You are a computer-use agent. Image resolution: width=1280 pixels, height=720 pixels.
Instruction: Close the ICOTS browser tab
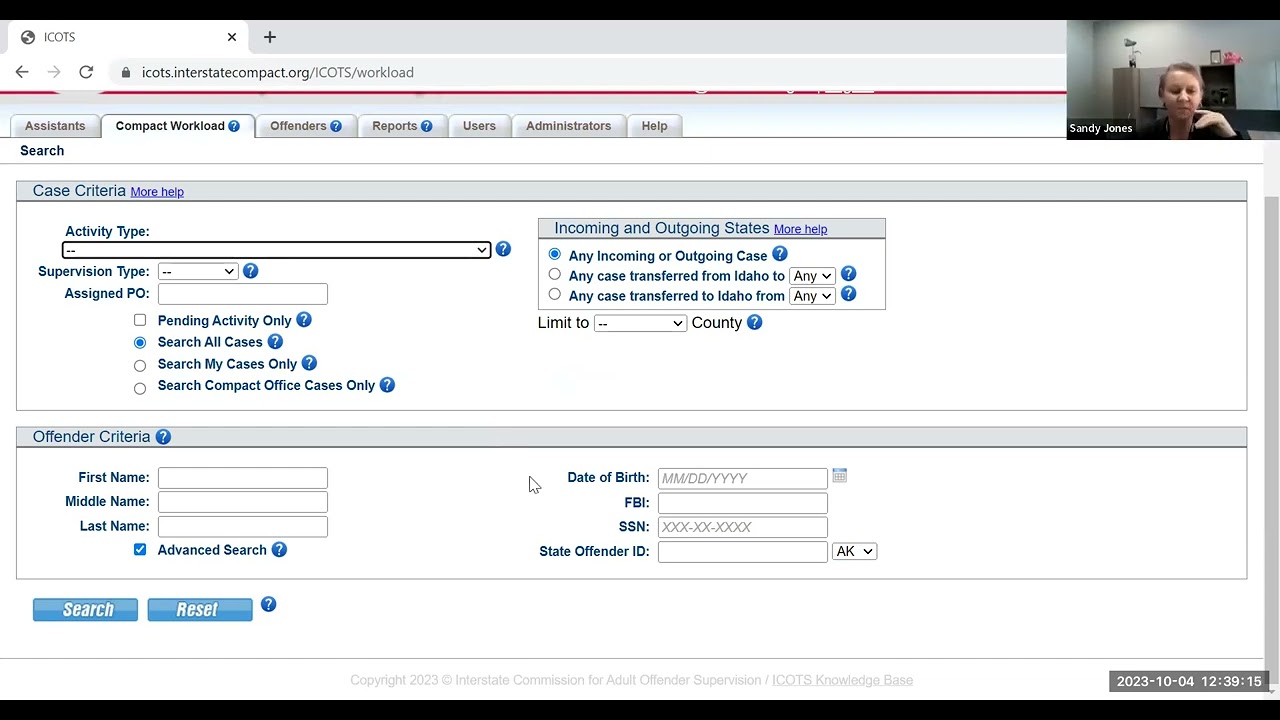pyautogui.click(x=232, y=37)
